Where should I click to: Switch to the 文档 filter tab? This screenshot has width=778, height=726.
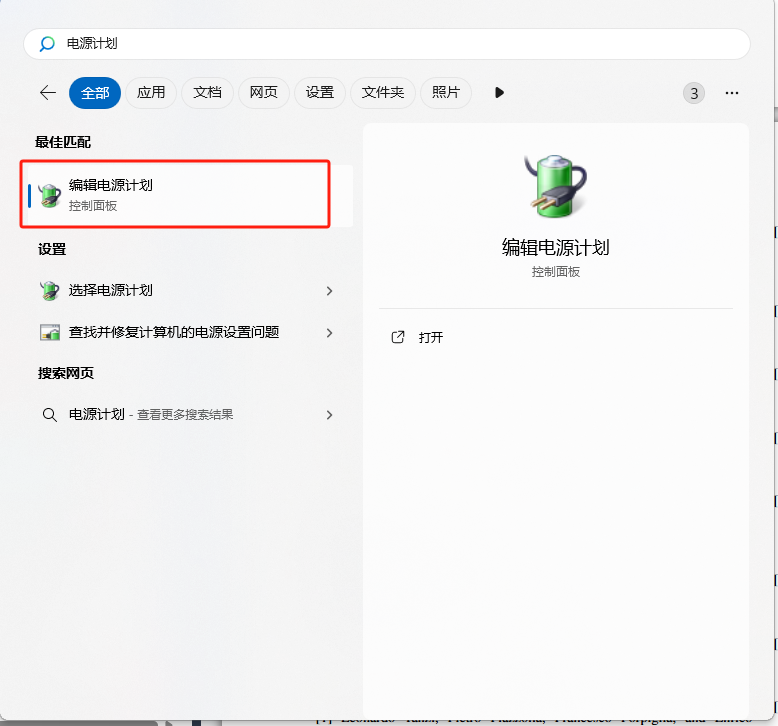207,93
